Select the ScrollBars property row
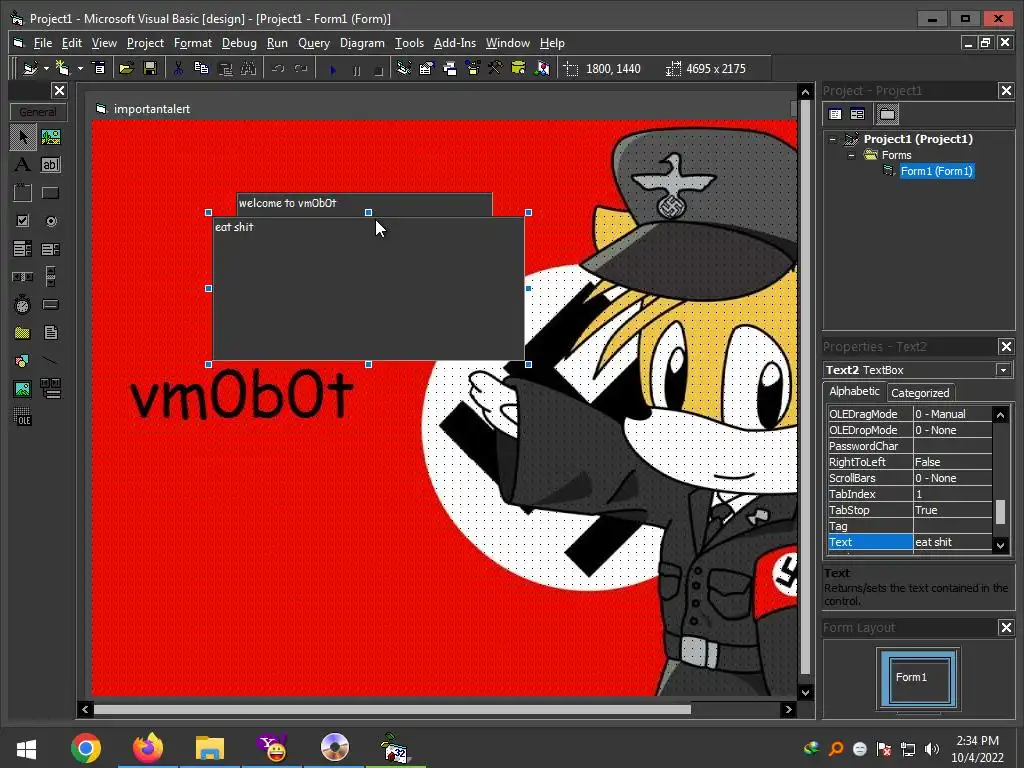The image size is (1024, 768). click(x=909, y=478)
